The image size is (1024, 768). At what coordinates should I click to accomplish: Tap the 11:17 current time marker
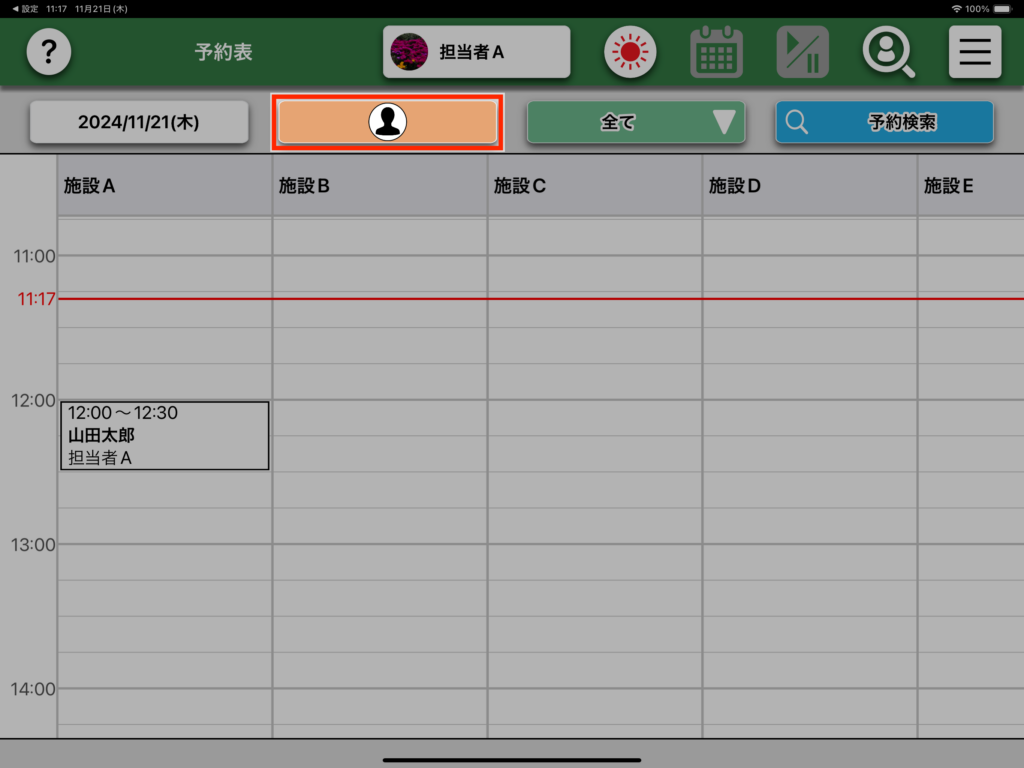[35, 299]
